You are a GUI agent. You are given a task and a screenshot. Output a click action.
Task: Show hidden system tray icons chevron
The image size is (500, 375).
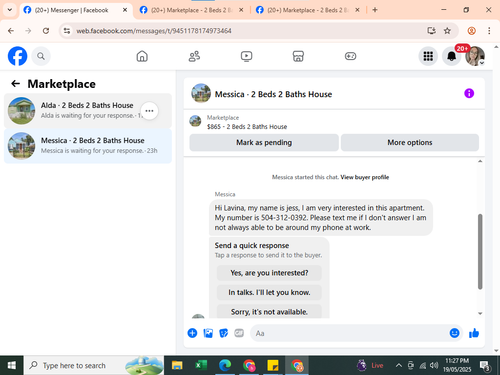click(x=399, y=365)
